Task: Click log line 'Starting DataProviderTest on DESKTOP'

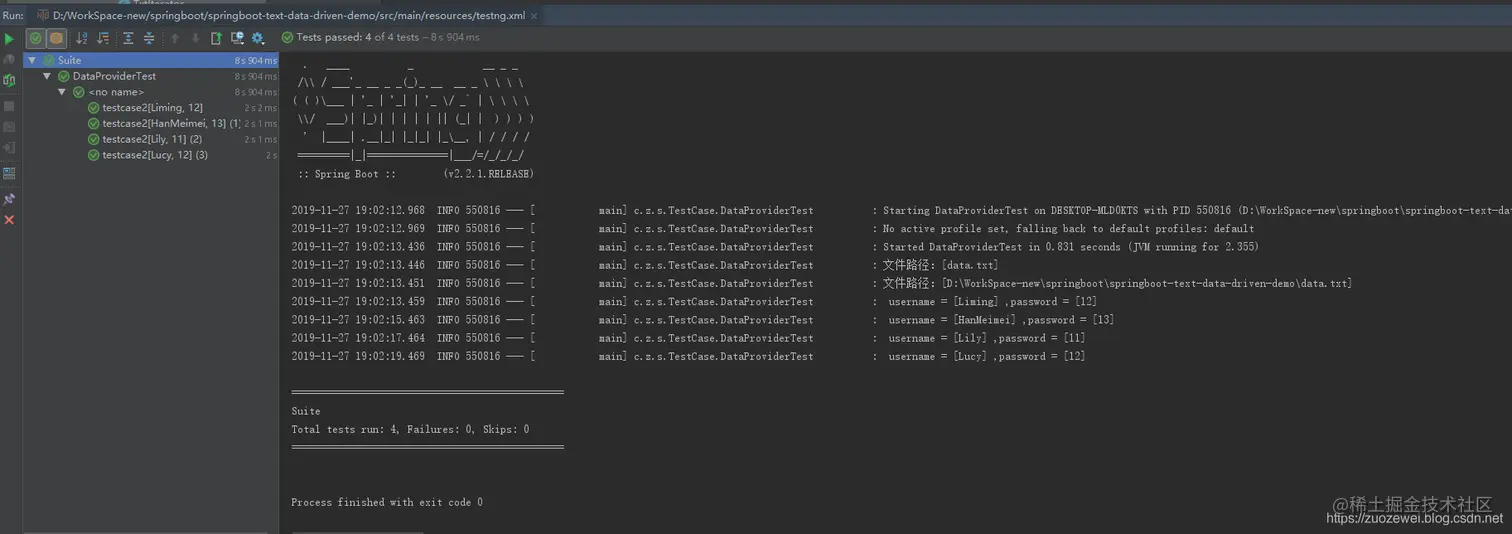Action: (x=1196, y=211)
